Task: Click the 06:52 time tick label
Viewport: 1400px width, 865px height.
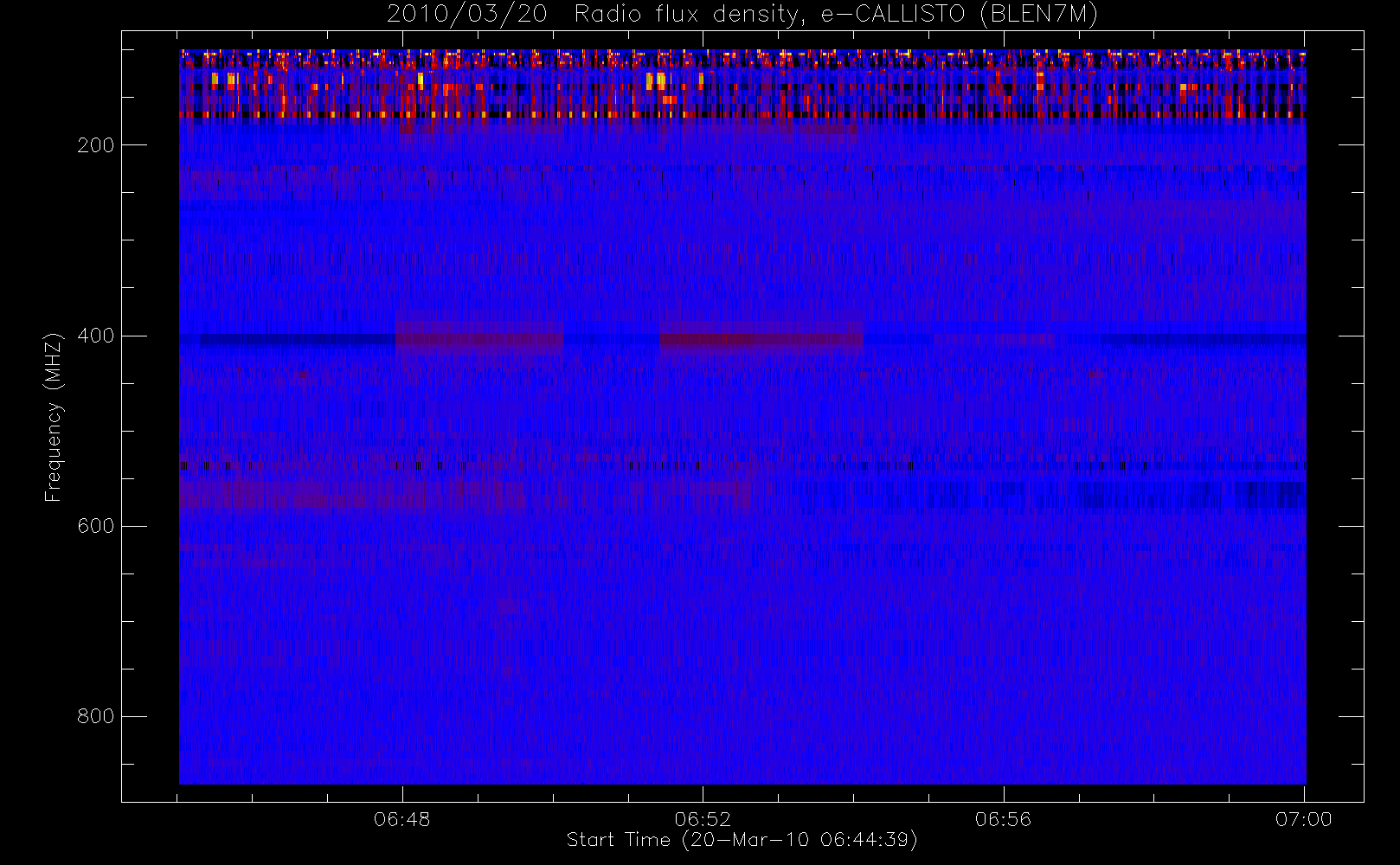Action: point(703,819)
